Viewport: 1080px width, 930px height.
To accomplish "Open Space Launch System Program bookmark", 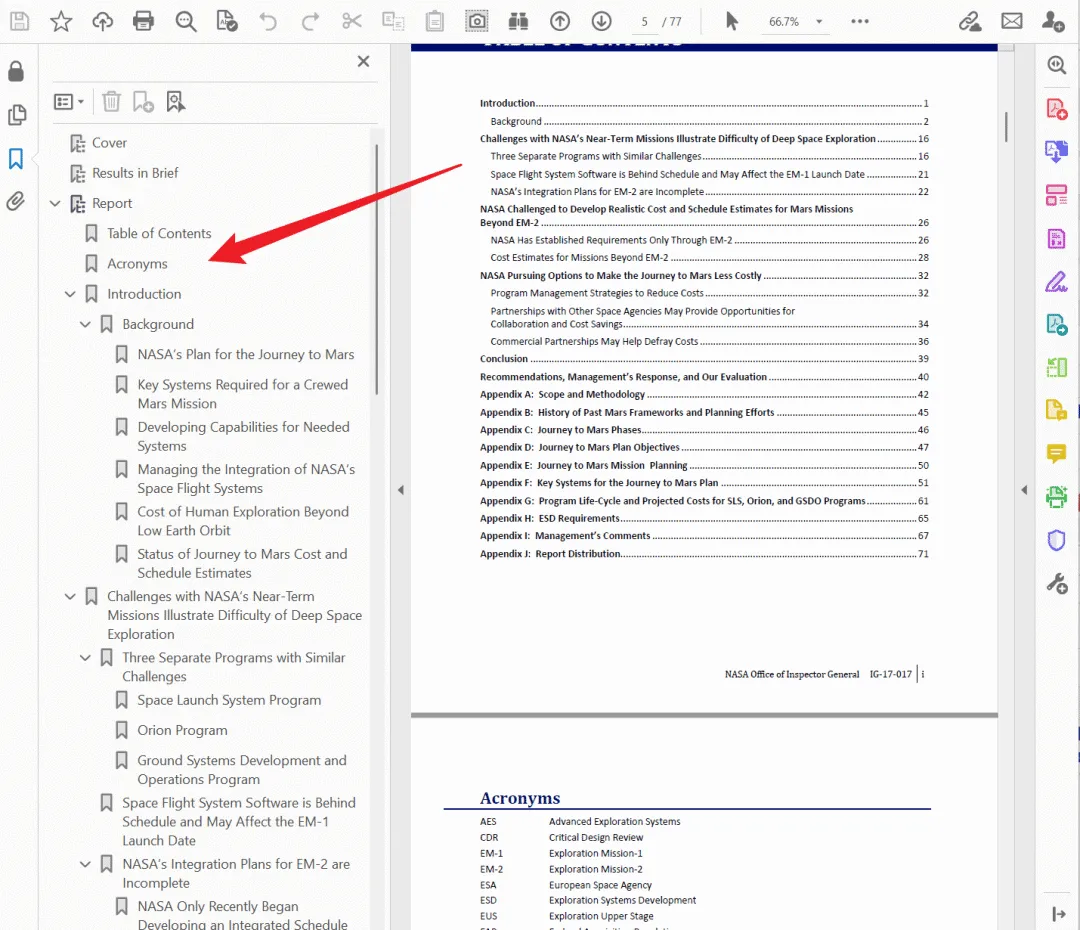I will 229,700.
